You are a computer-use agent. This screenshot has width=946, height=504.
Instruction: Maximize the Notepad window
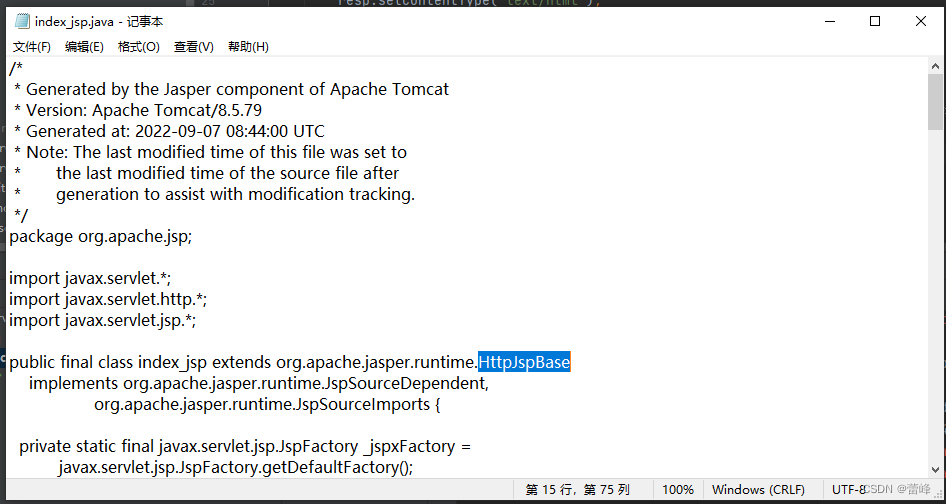point(875,22)
